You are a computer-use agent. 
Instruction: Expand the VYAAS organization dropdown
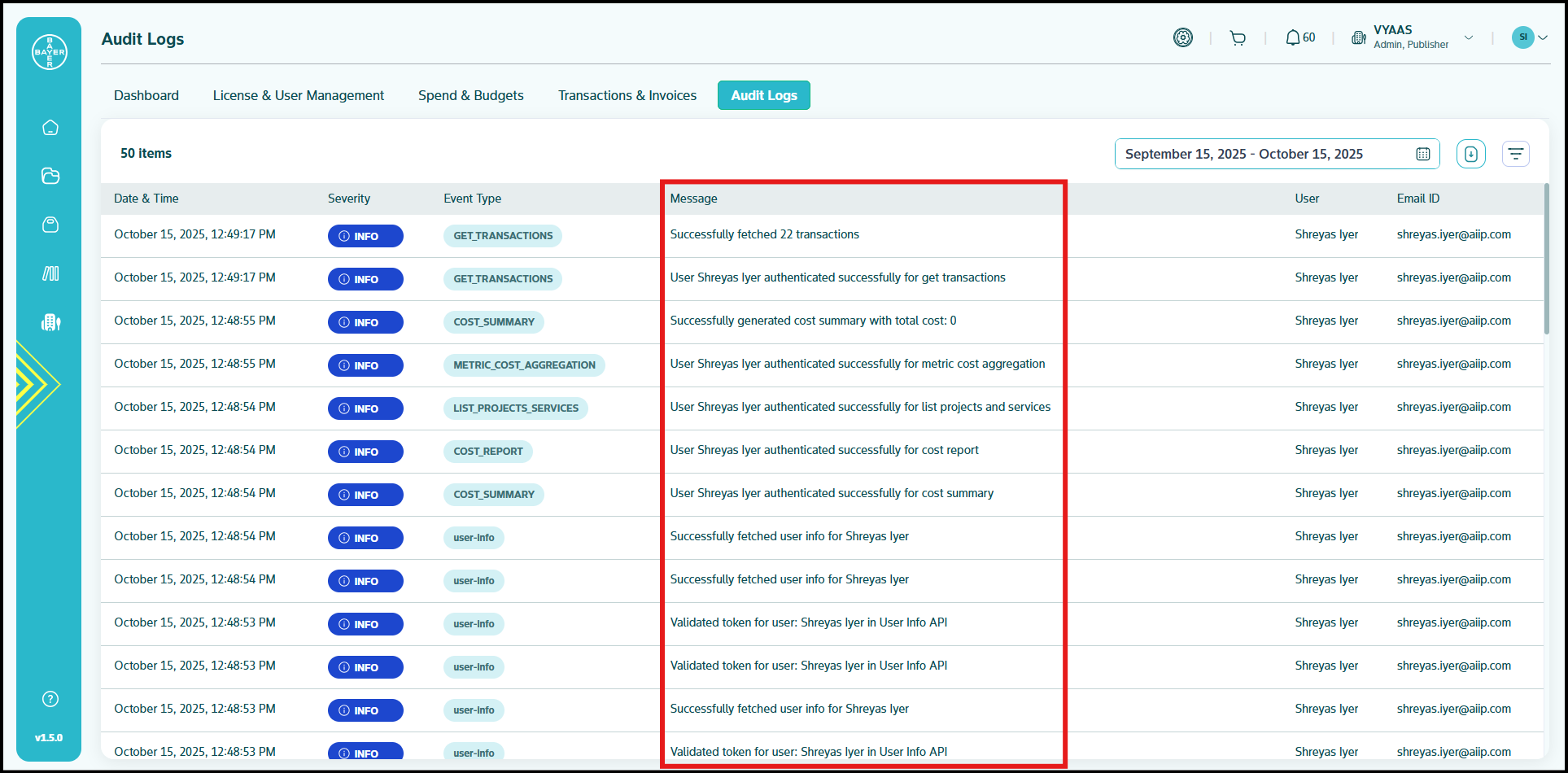click(1468, 37)
